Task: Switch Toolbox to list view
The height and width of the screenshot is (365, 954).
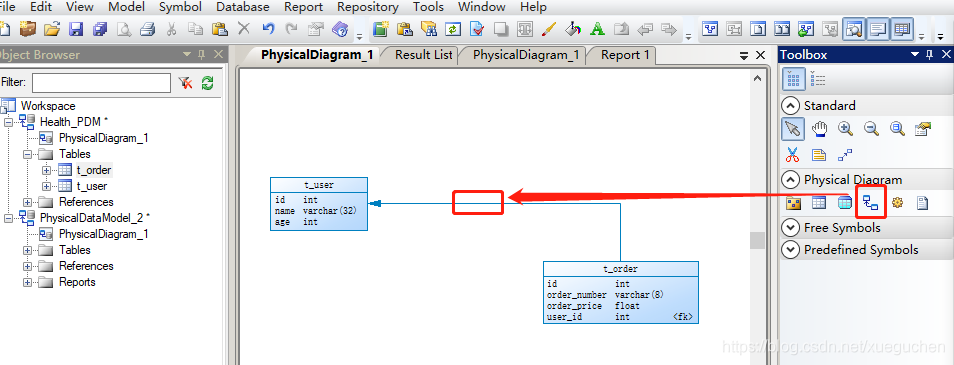Action: (x=818, y=80)
